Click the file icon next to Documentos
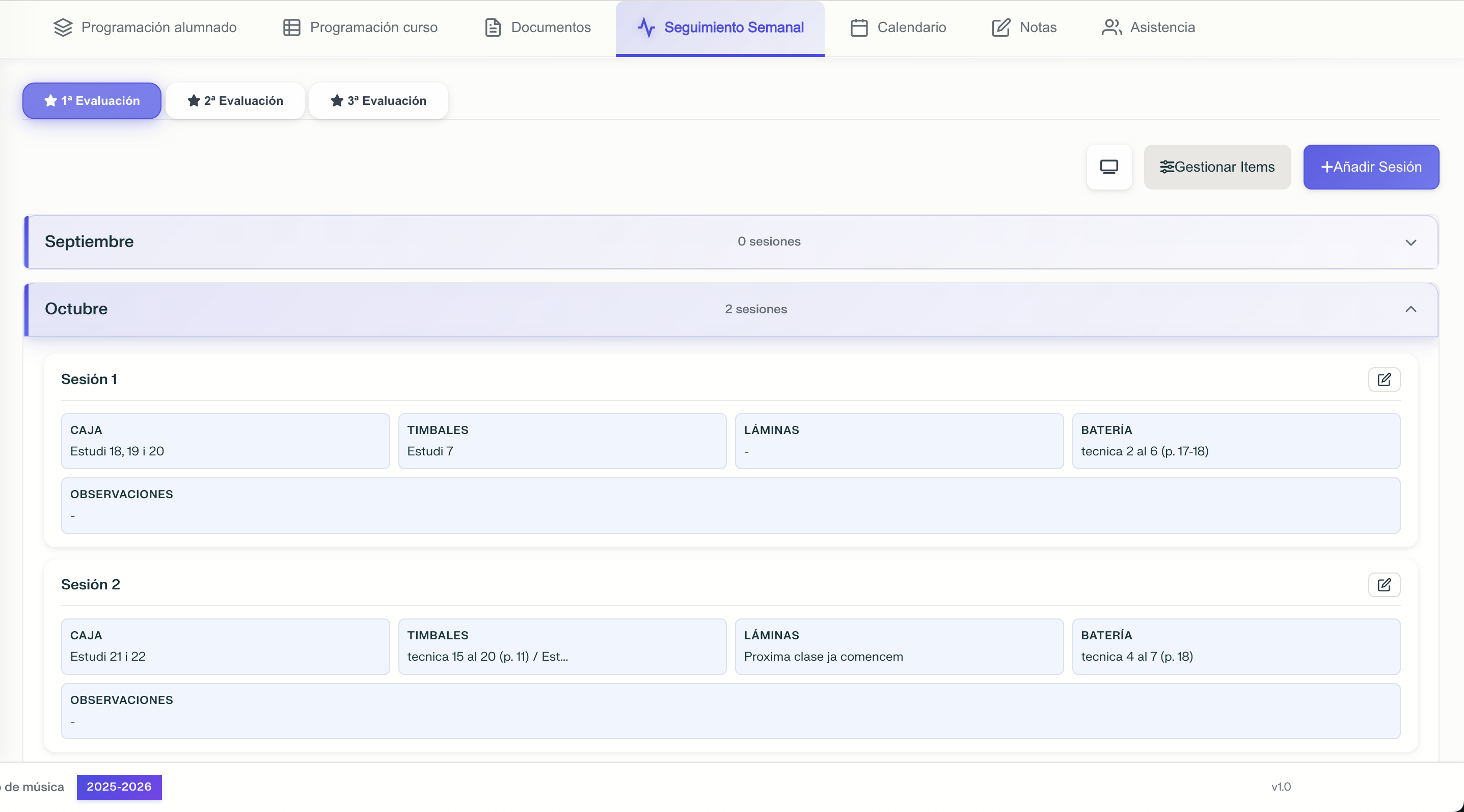The image size is (1464, 812). [493, 28]
